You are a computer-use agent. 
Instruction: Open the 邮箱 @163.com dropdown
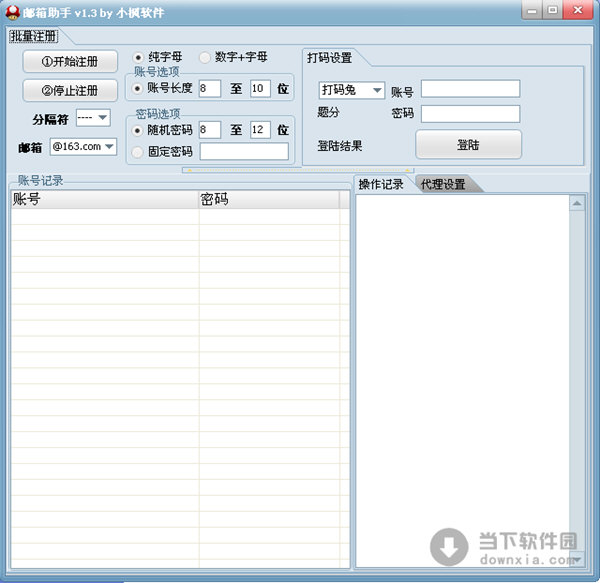click(83, 147)
